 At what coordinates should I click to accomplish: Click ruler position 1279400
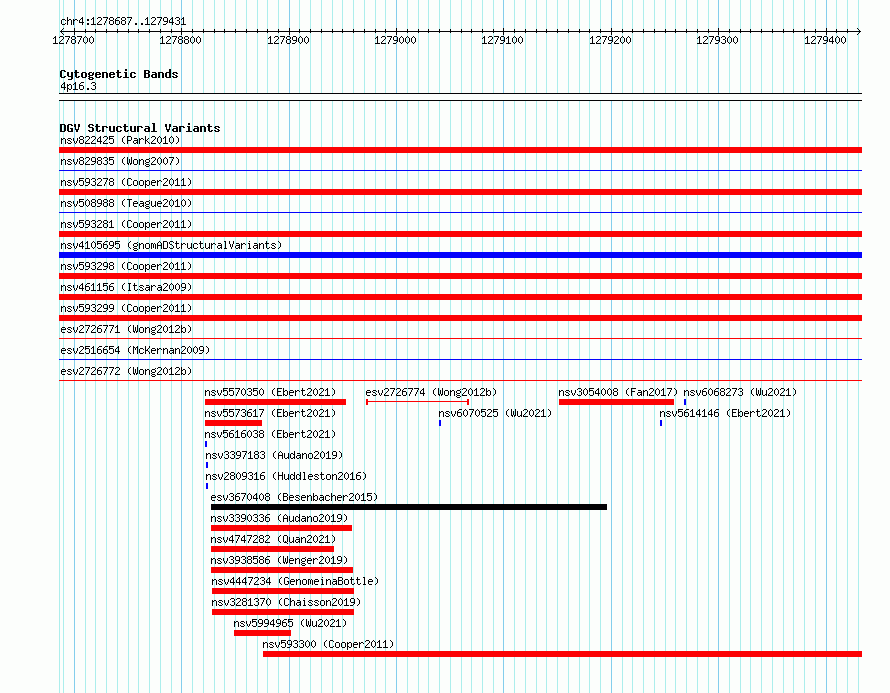(825, 40)
